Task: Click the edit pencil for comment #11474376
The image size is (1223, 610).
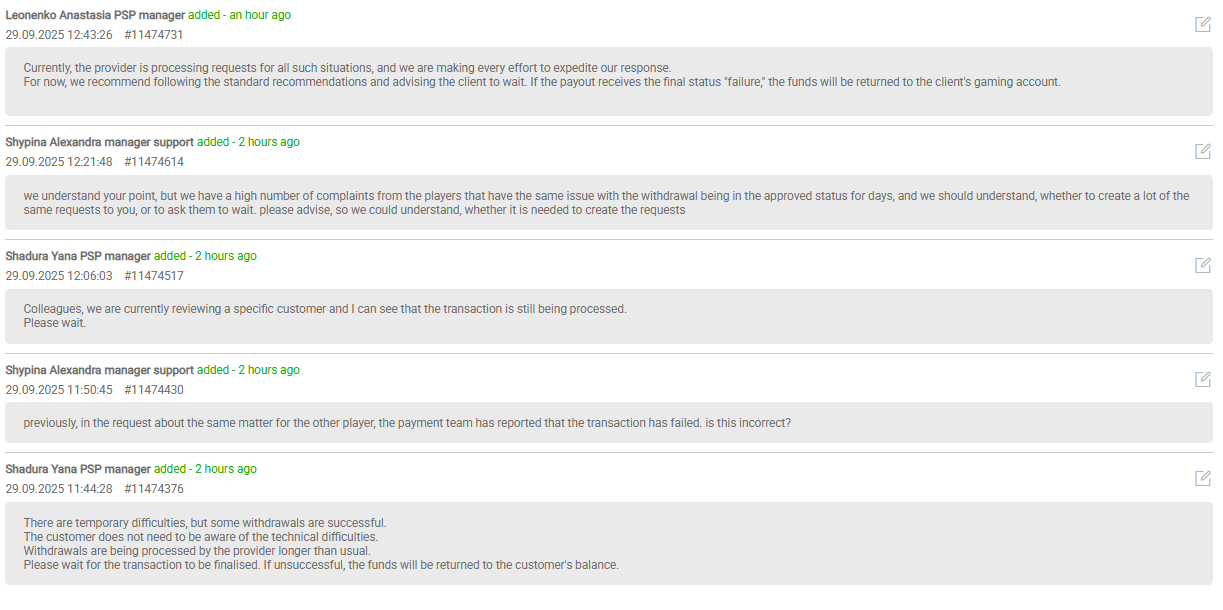Action: coord(1203,478)
